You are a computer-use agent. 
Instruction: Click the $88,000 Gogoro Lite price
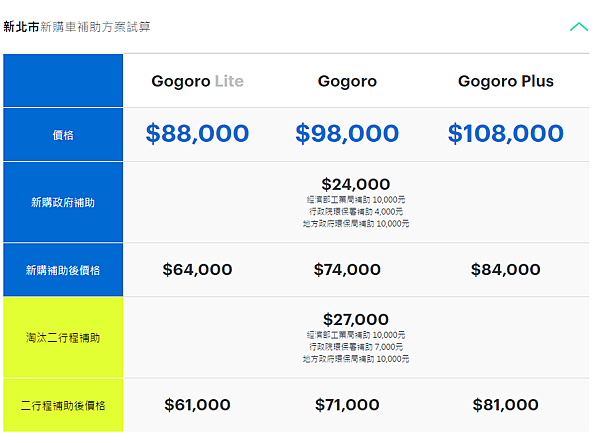197,134
